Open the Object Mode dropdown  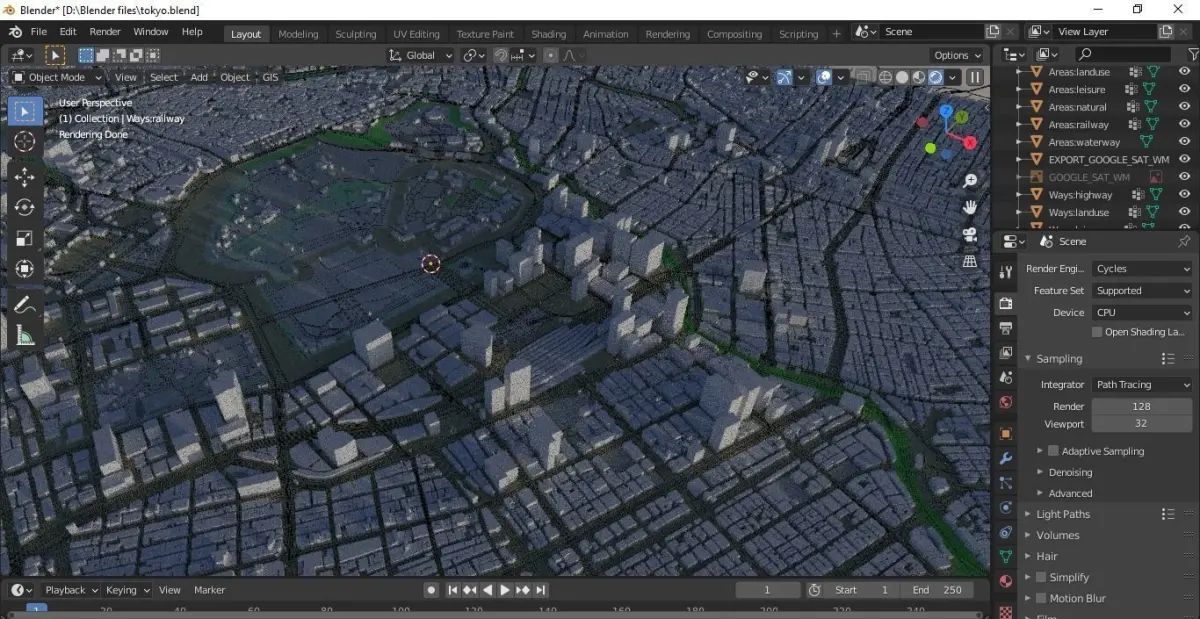tap(57, 77)
